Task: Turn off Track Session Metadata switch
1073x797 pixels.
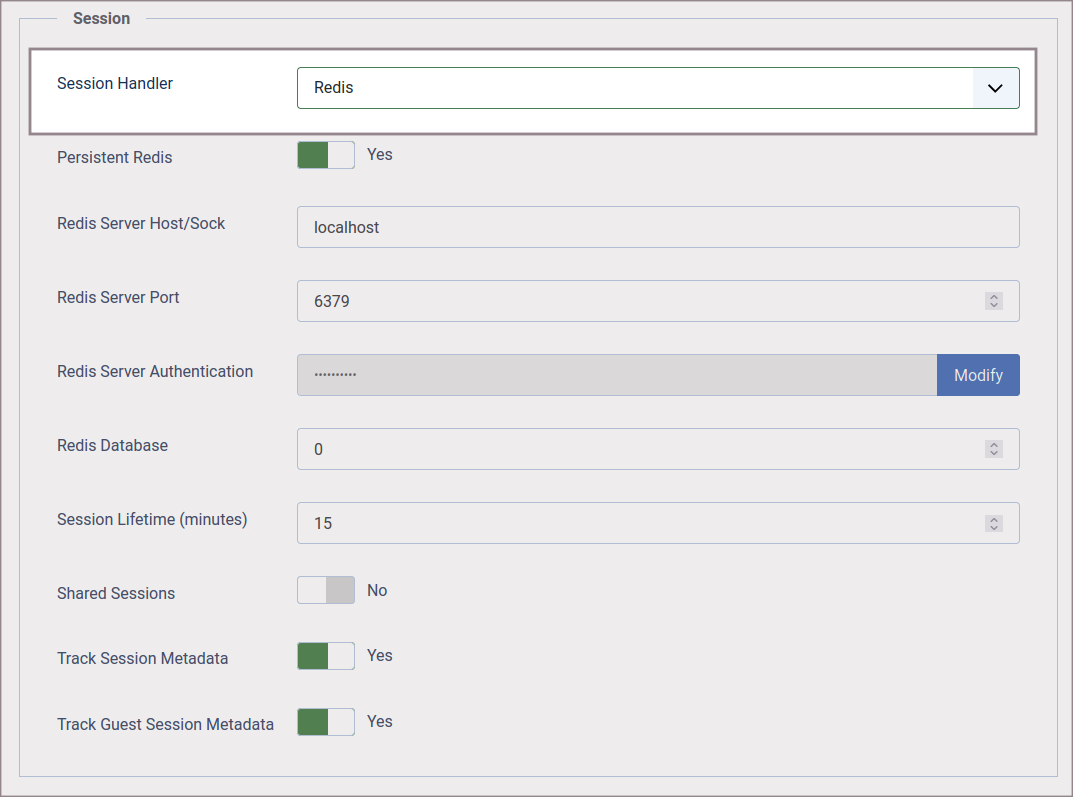Action: (326, 656)
